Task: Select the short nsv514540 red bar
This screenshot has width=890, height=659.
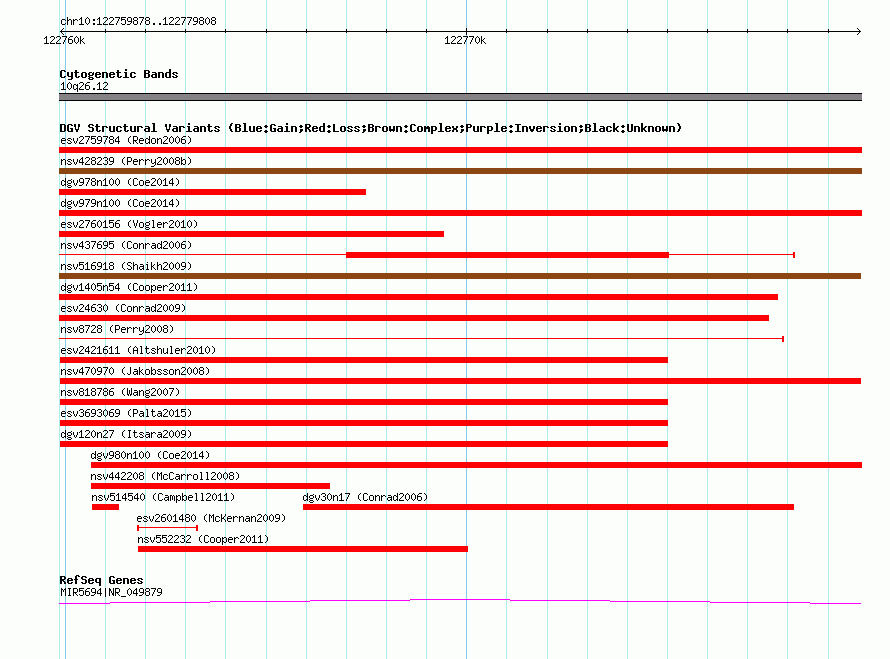Action: point(106,507)
